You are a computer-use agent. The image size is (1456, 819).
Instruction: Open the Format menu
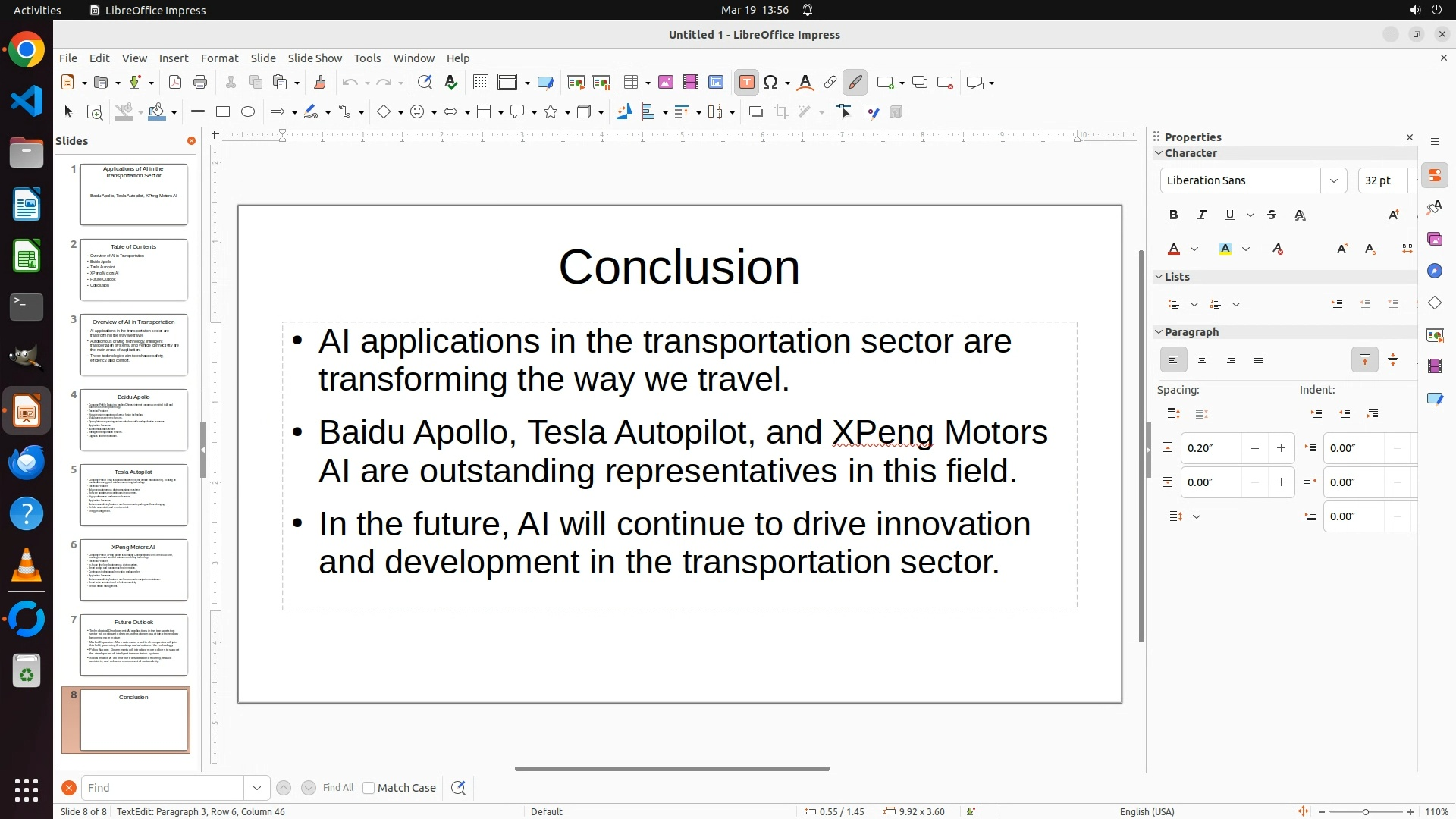[219, 58]
